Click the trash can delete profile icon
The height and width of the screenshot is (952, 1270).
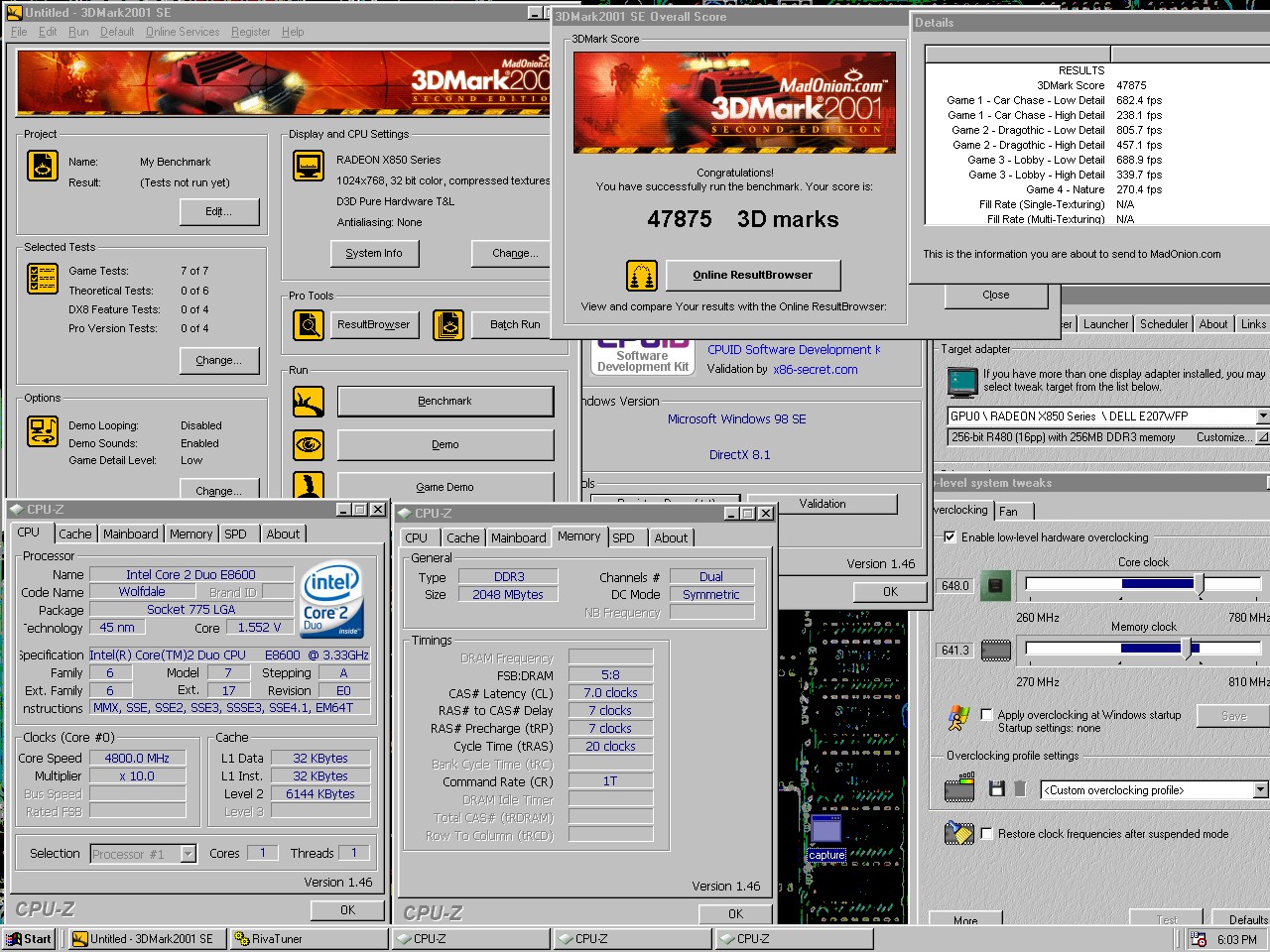[1020, 789]
